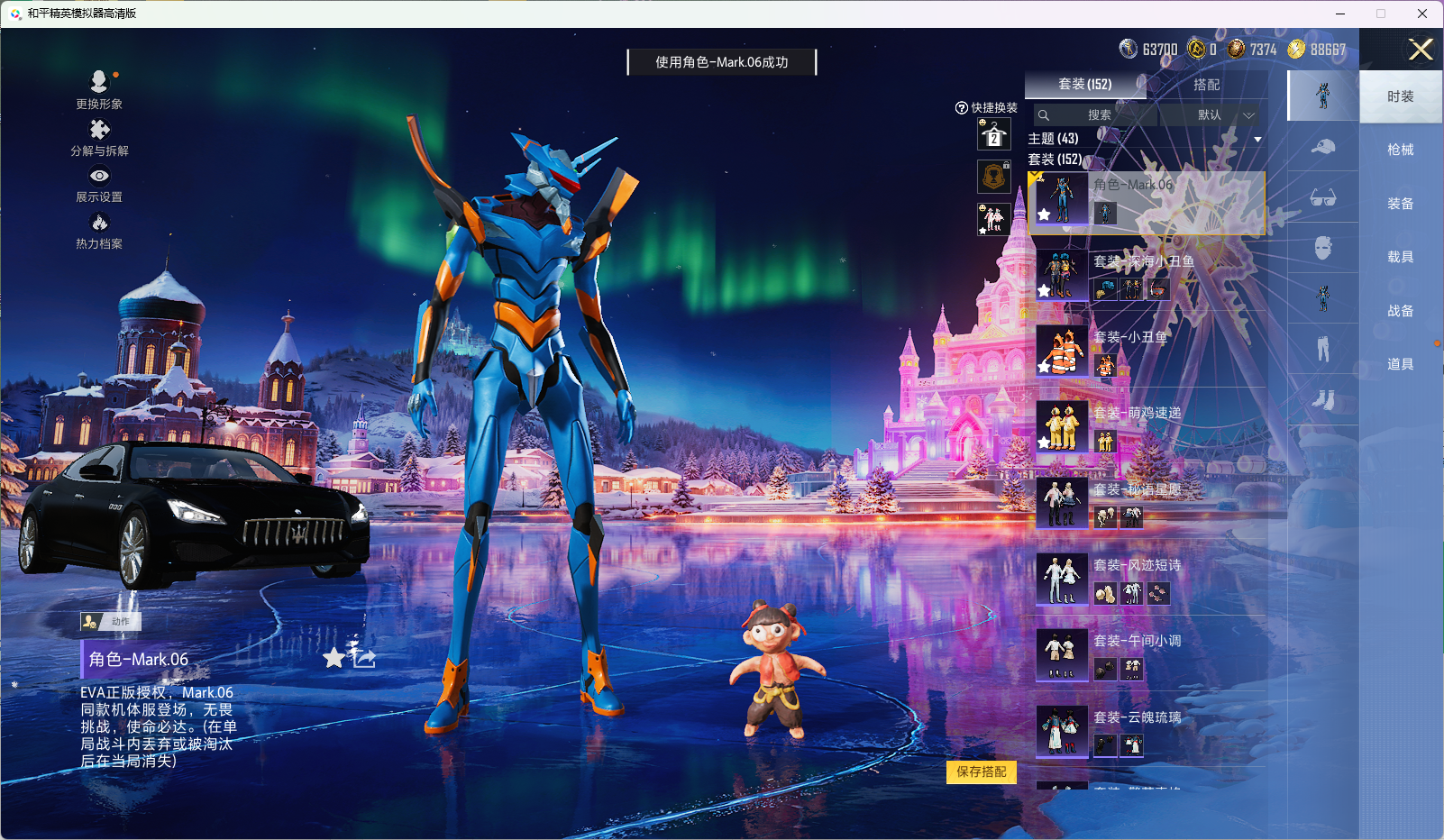Select the glasses category icon
1444x840 pixels.
(x=1322, y=197)
